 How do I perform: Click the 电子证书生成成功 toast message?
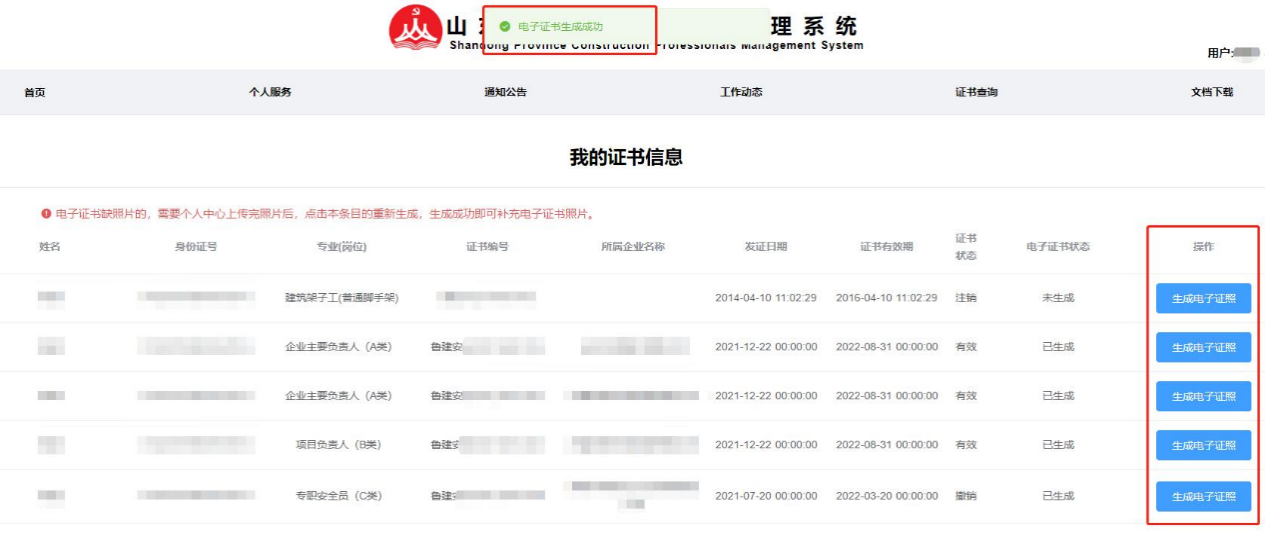pos(560,27)
